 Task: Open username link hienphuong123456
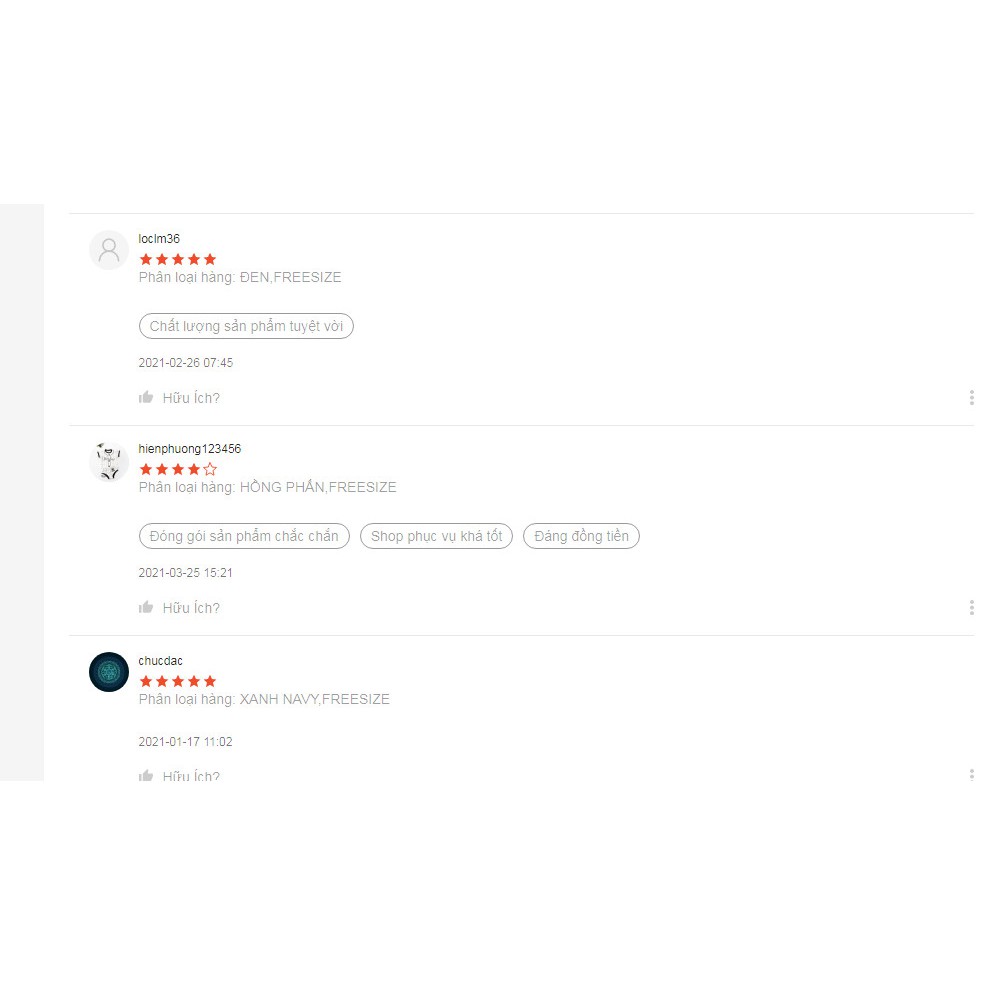point(190,449)
